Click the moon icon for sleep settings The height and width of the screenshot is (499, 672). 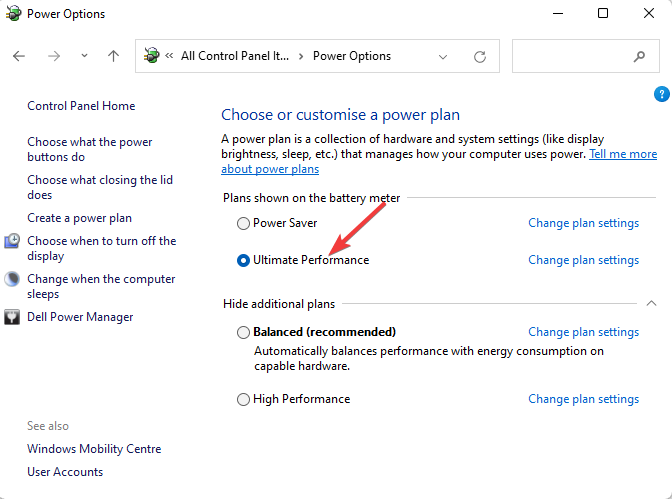point(12,279)
